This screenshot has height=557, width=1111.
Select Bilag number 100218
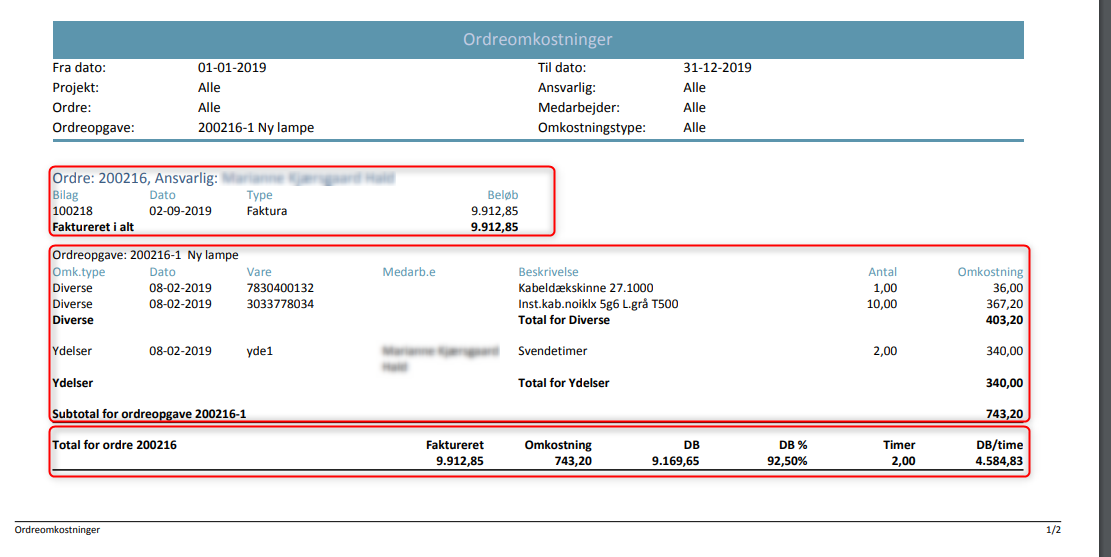pyautogui.click(x=72, y=211)
